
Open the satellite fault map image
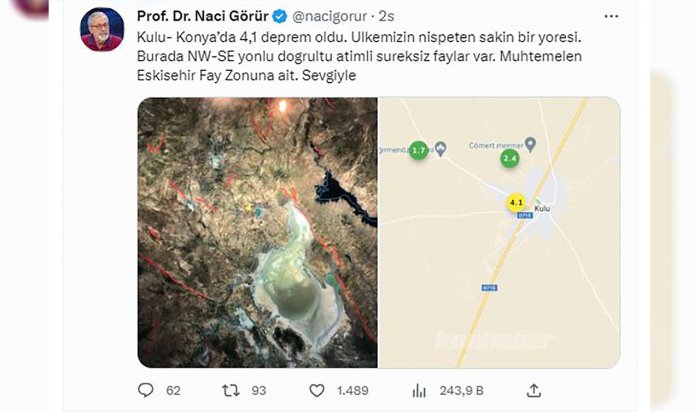coord(258,233)
